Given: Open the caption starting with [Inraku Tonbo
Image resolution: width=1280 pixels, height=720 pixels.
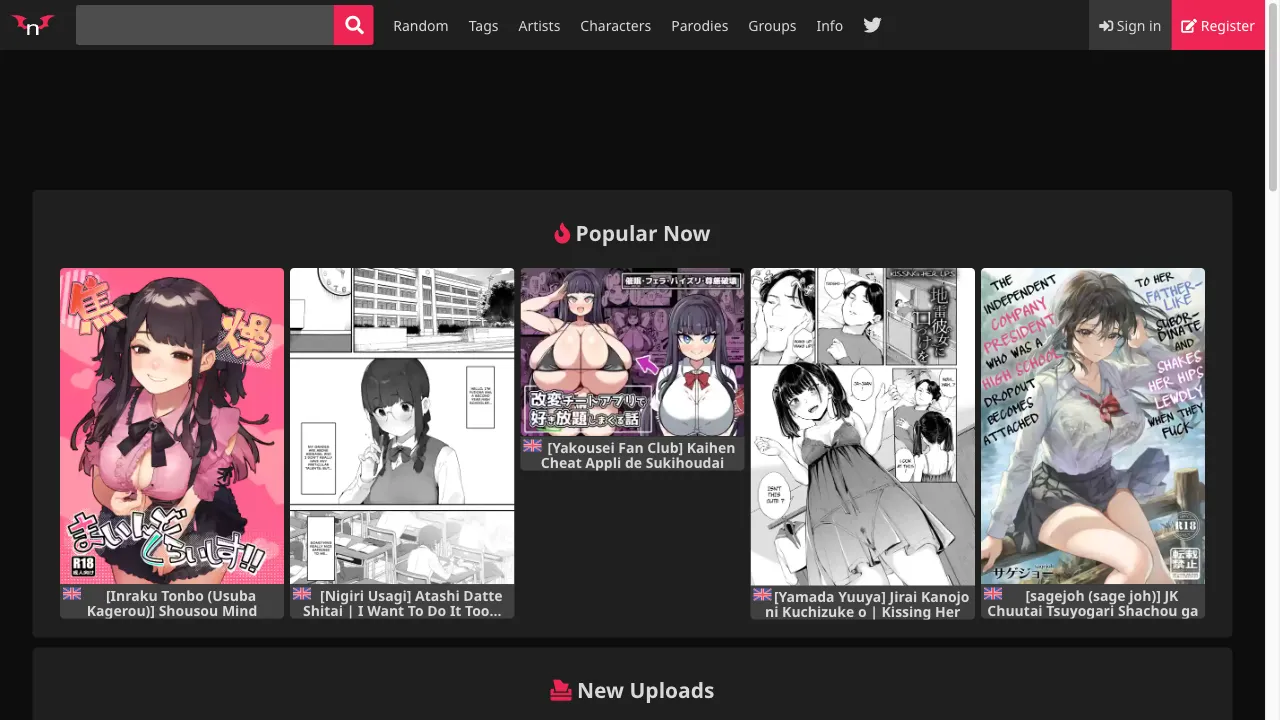Looking at the screenshot, I should click(172, 603).
